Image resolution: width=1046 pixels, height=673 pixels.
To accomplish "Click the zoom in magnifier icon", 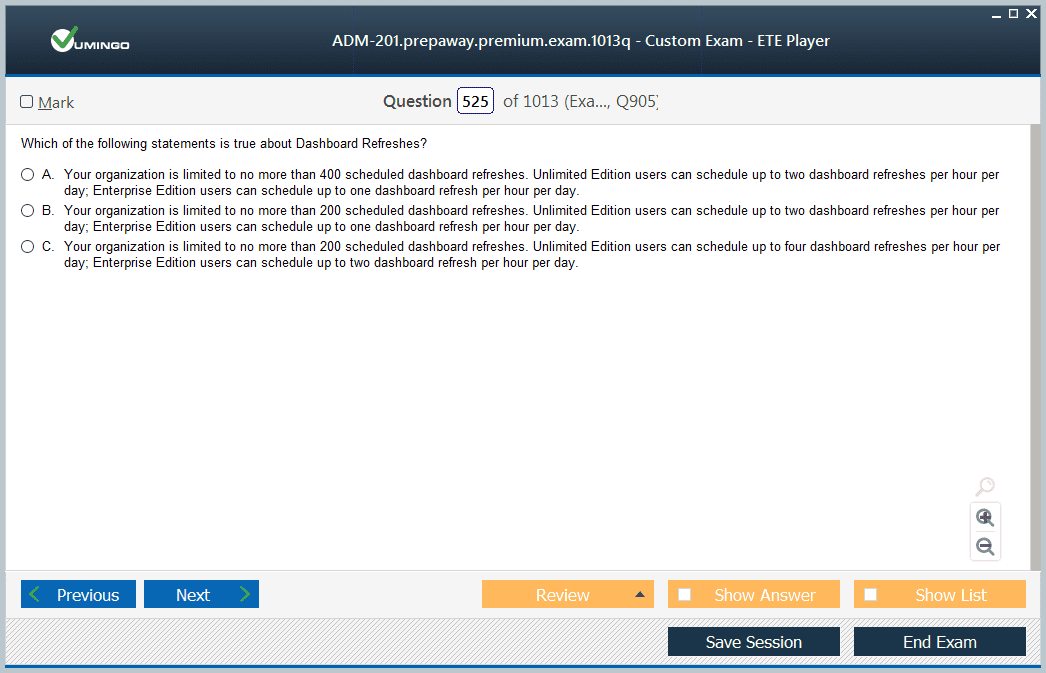I will pyautogui.click(x=985, y=517).
